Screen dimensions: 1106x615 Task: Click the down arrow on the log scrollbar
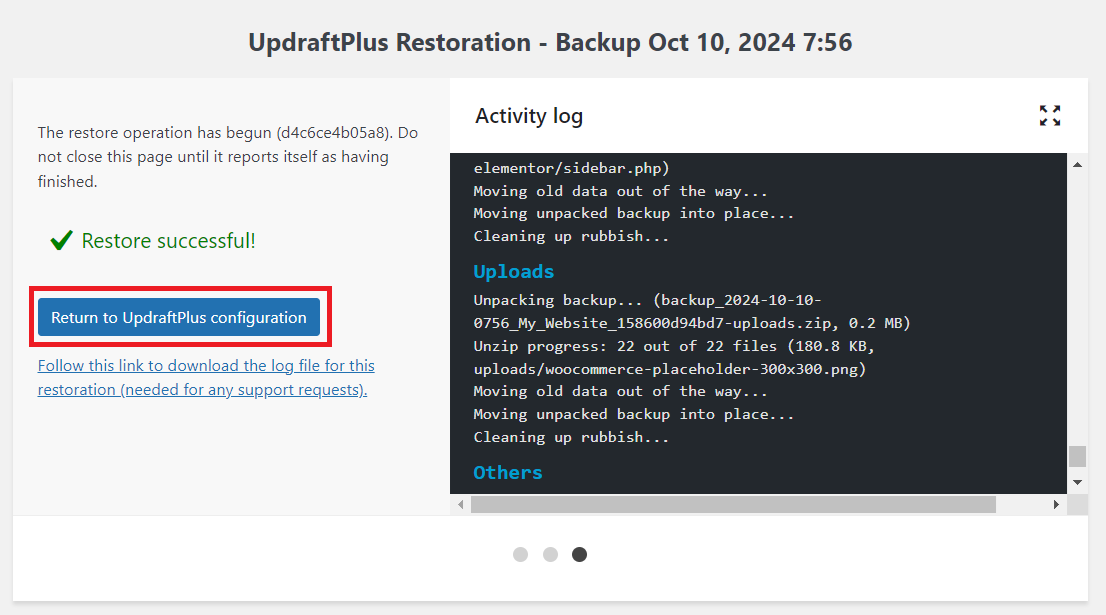pos(1077,481)
